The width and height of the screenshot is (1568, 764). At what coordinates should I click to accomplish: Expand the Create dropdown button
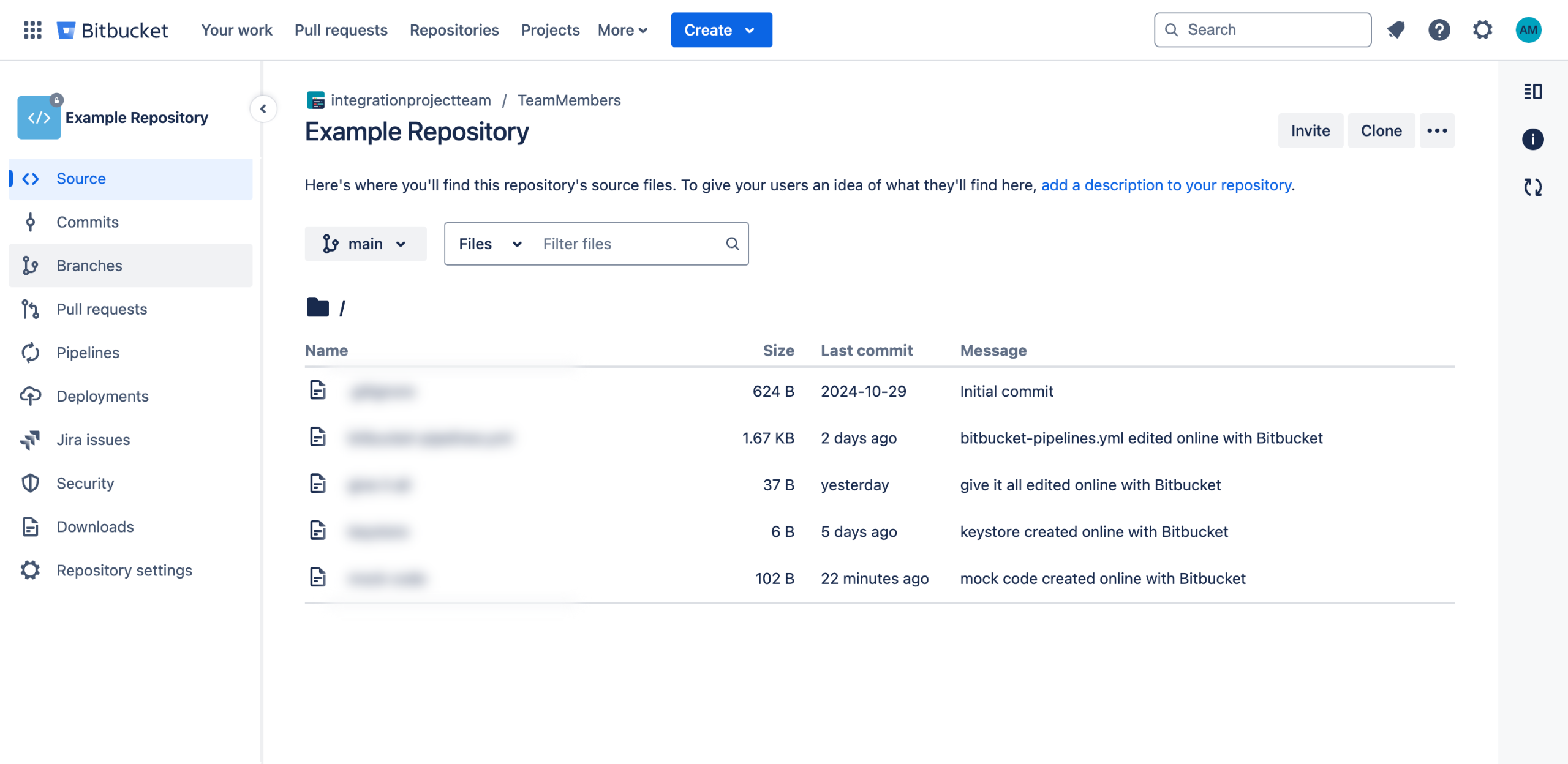[x=721, y=30]
